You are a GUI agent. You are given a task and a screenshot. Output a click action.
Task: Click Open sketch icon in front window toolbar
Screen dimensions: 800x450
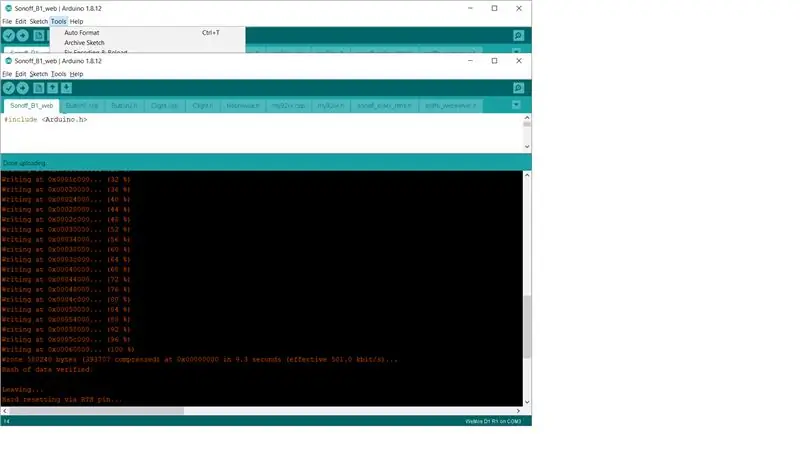coord(53,88)
